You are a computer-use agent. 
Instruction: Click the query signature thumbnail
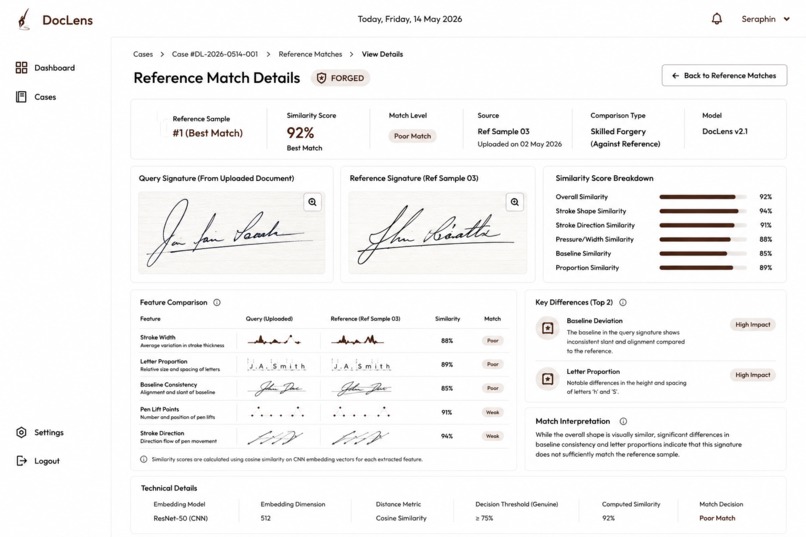pos(231,233)
